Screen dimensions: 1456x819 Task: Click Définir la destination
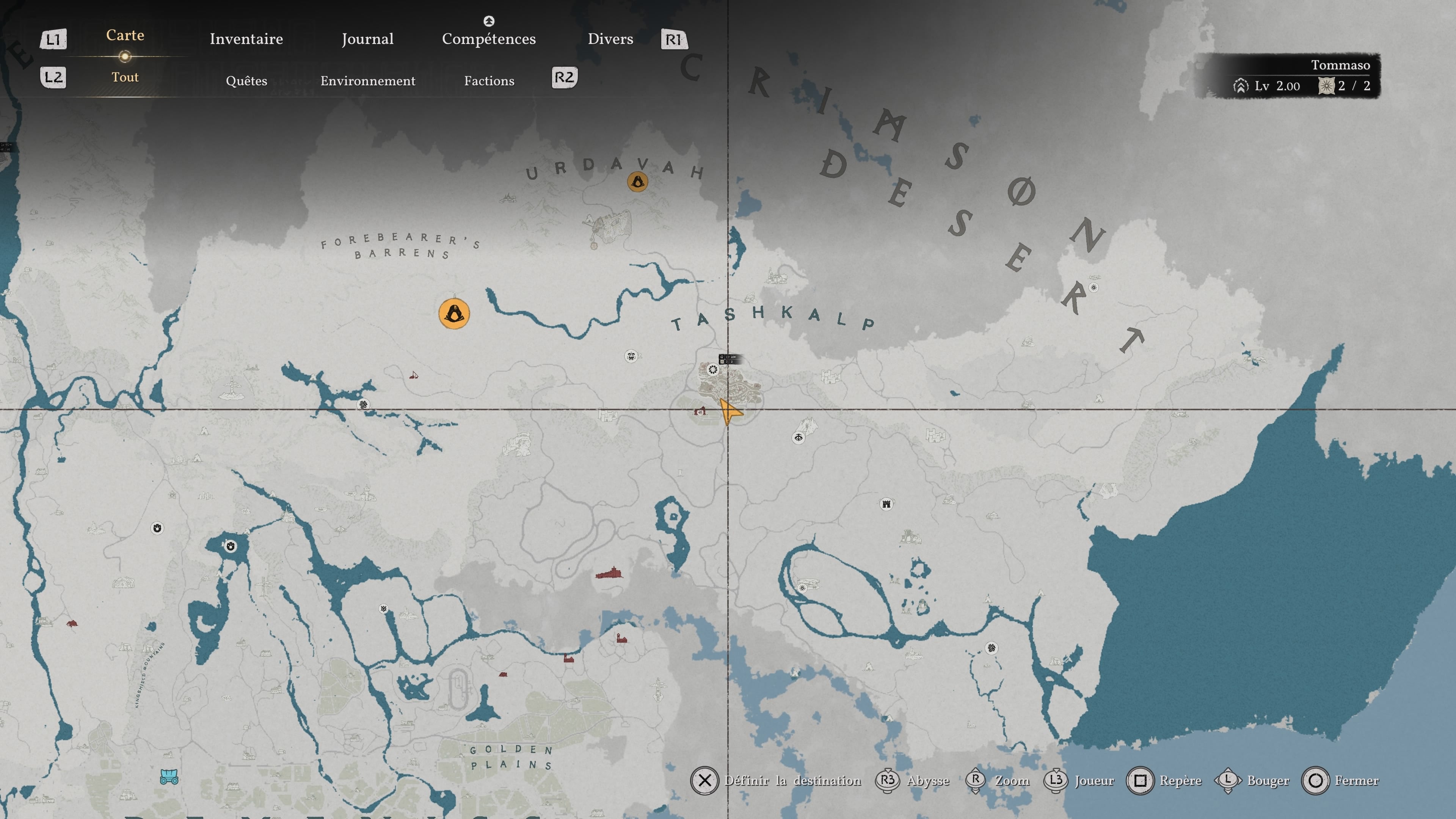point(776,781)
